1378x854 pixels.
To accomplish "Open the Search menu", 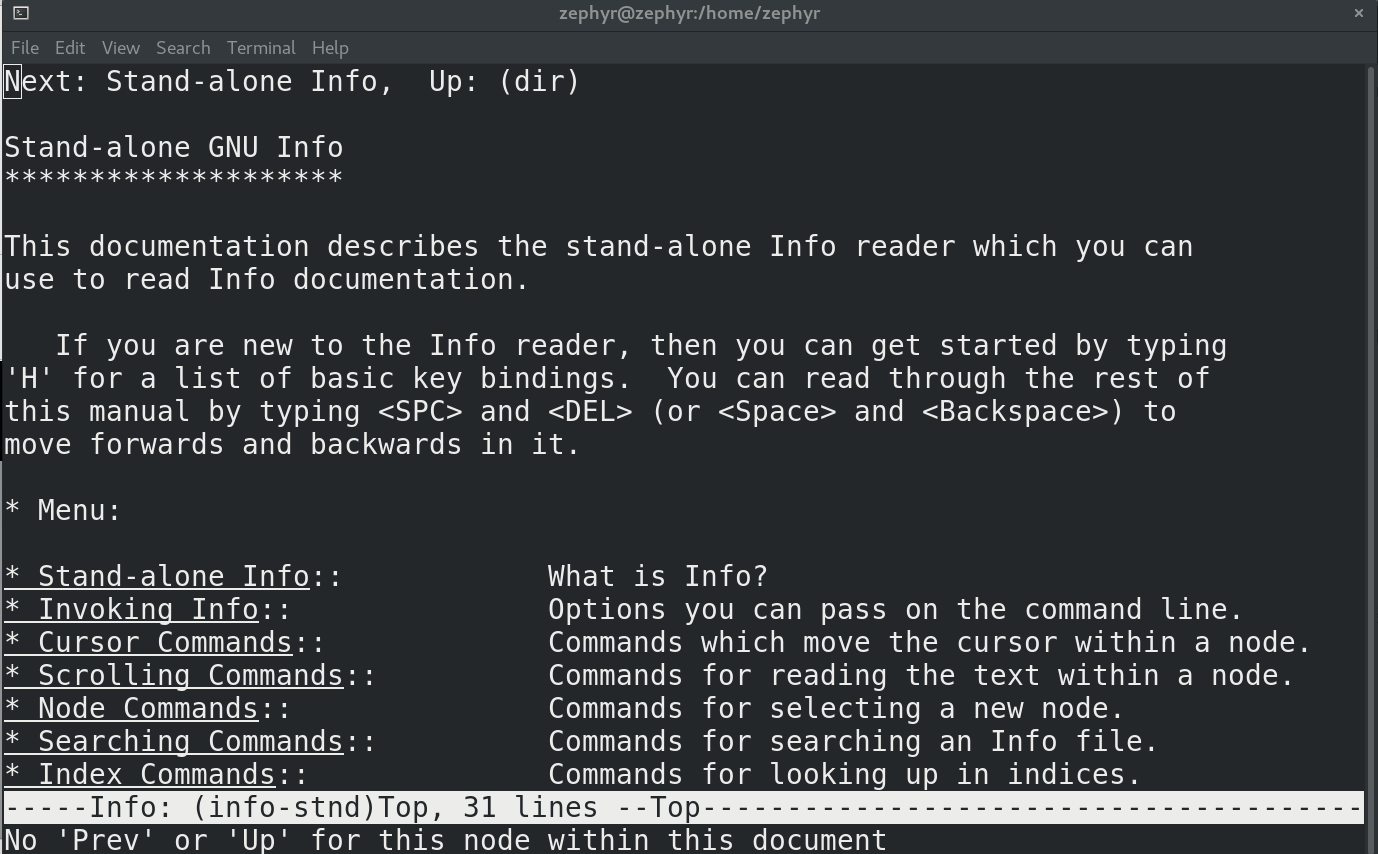I will 183,48.
